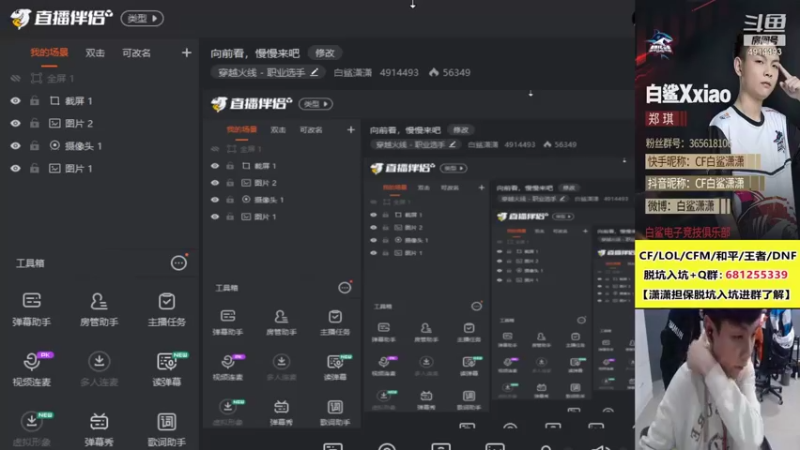This screenshot has width=800, height=450.
Task: Hide the 图片 2 source in main list
Action: [x=15, y=123]
